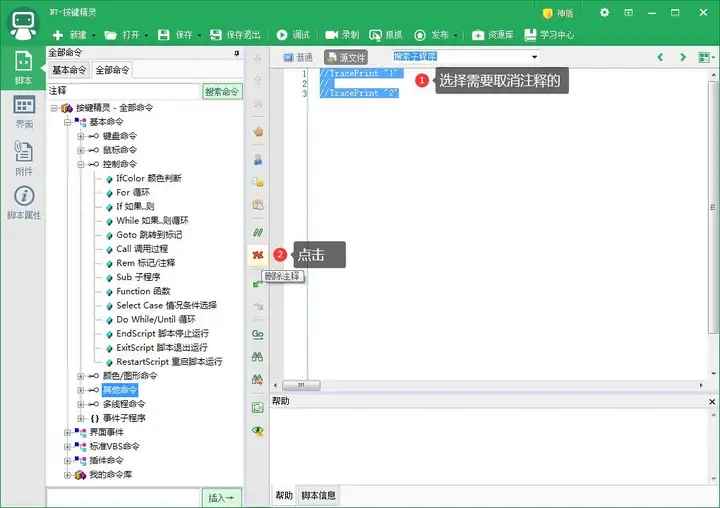Image resolution: width=720 pixels, height=508 pixels.
Task: Click the eye watch-variable icon
Action: pyautogui.click(x=258, y=430)
